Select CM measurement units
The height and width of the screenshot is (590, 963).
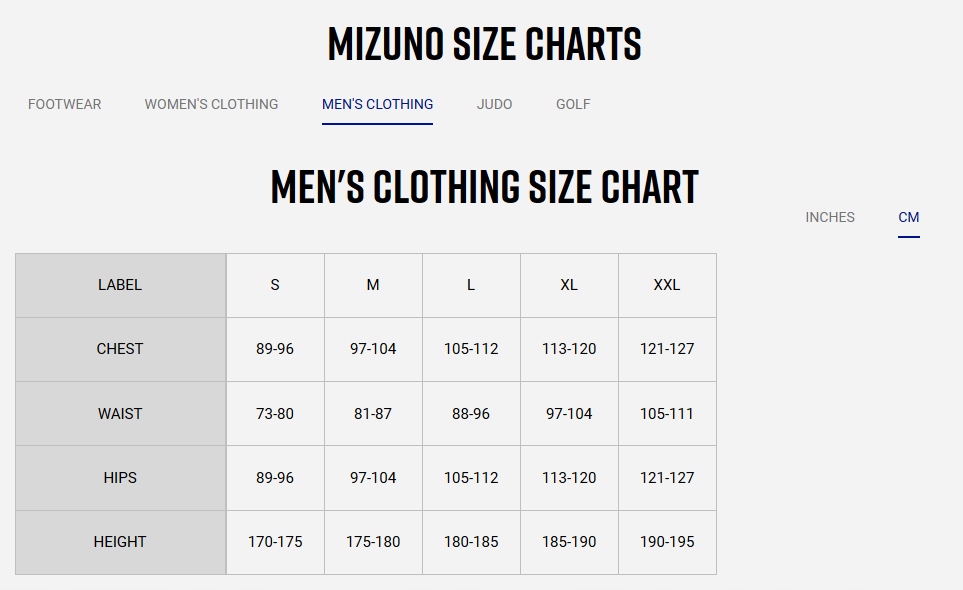pyautogui.click(x=908, y=217)
